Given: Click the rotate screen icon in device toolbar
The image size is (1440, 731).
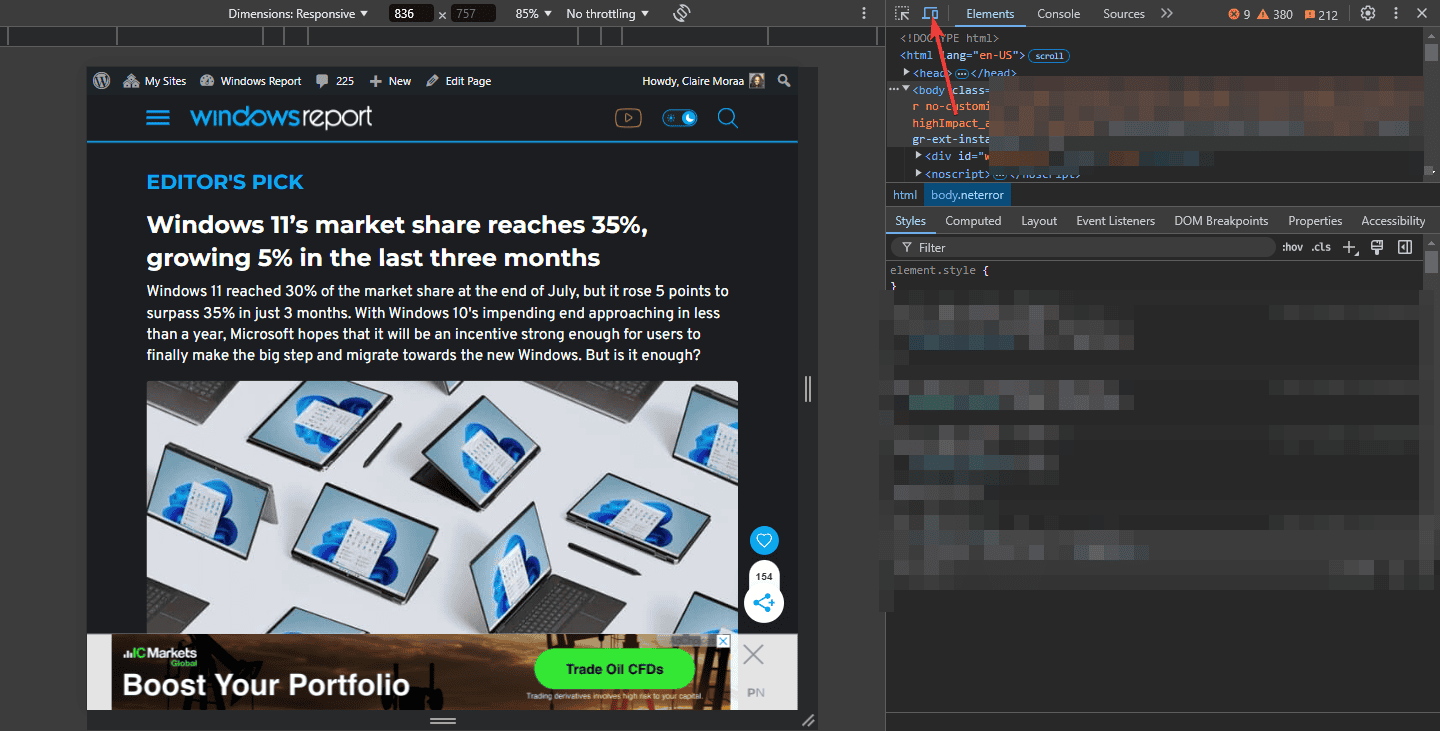Looking at the screenshot, I should pyautogui.click(x=682, y=13).
